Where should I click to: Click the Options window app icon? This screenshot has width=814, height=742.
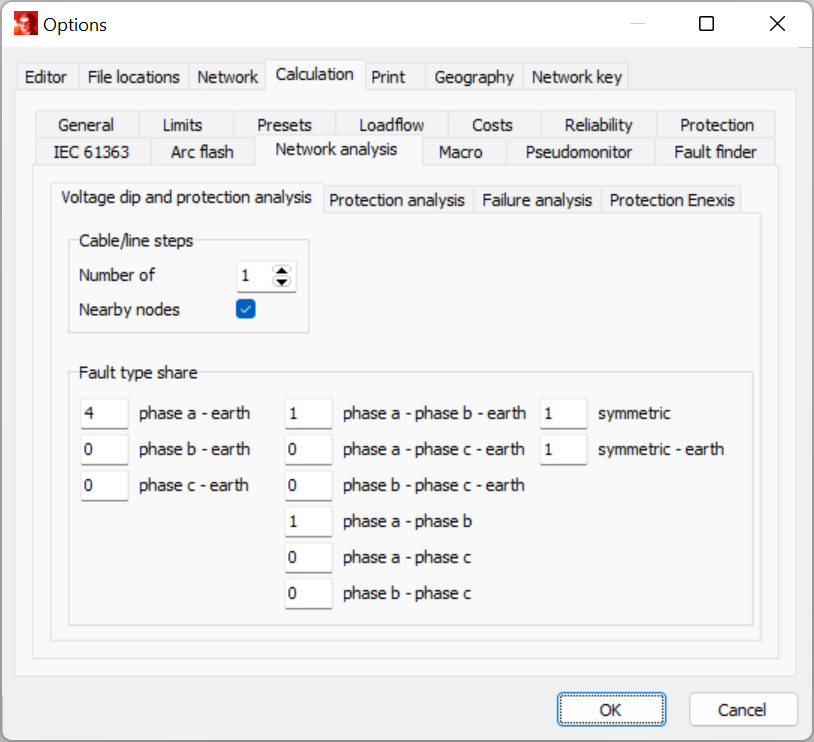[x=25, y=24]
